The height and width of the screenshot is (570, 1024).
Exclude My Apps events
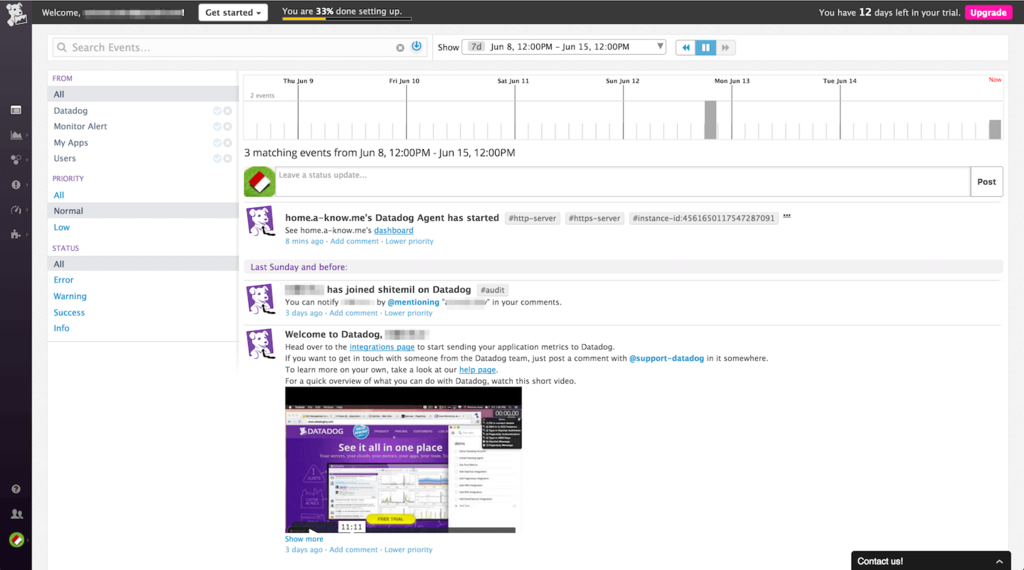point(227,142)
